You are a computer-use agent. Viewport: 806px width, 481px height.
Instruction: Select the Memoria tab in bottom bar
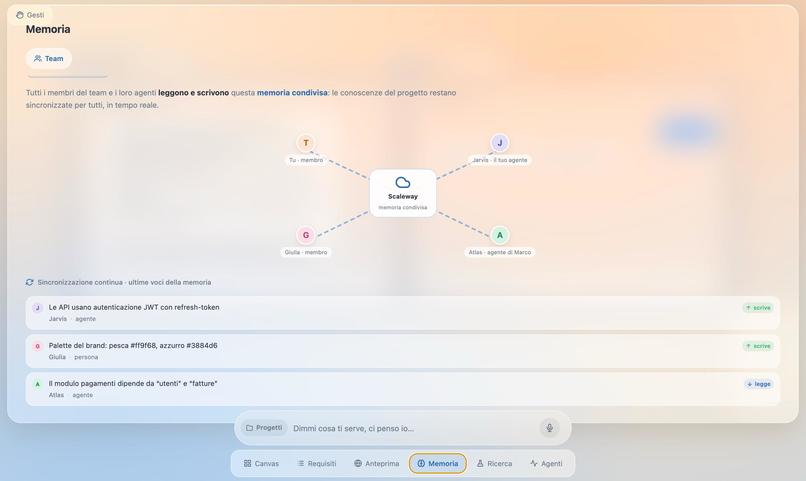pyautogui.click(x=438, y=464)
